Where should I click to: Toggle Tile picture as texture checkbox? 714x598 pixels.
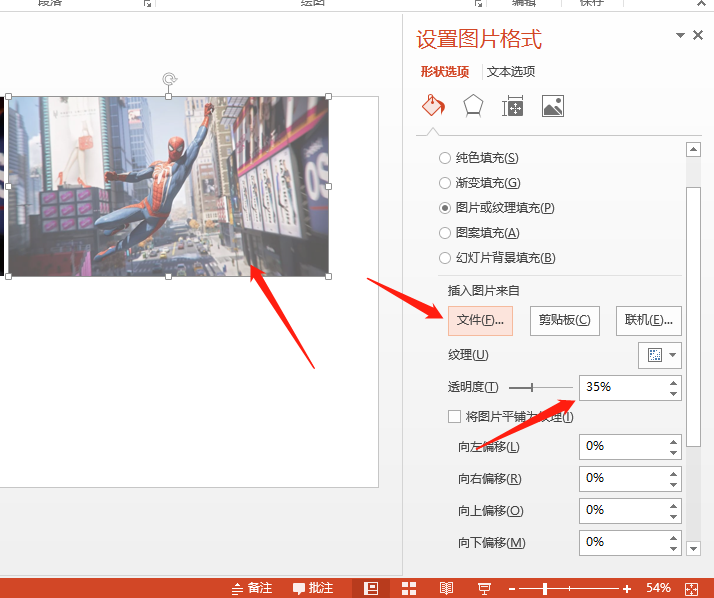[454, 416]
